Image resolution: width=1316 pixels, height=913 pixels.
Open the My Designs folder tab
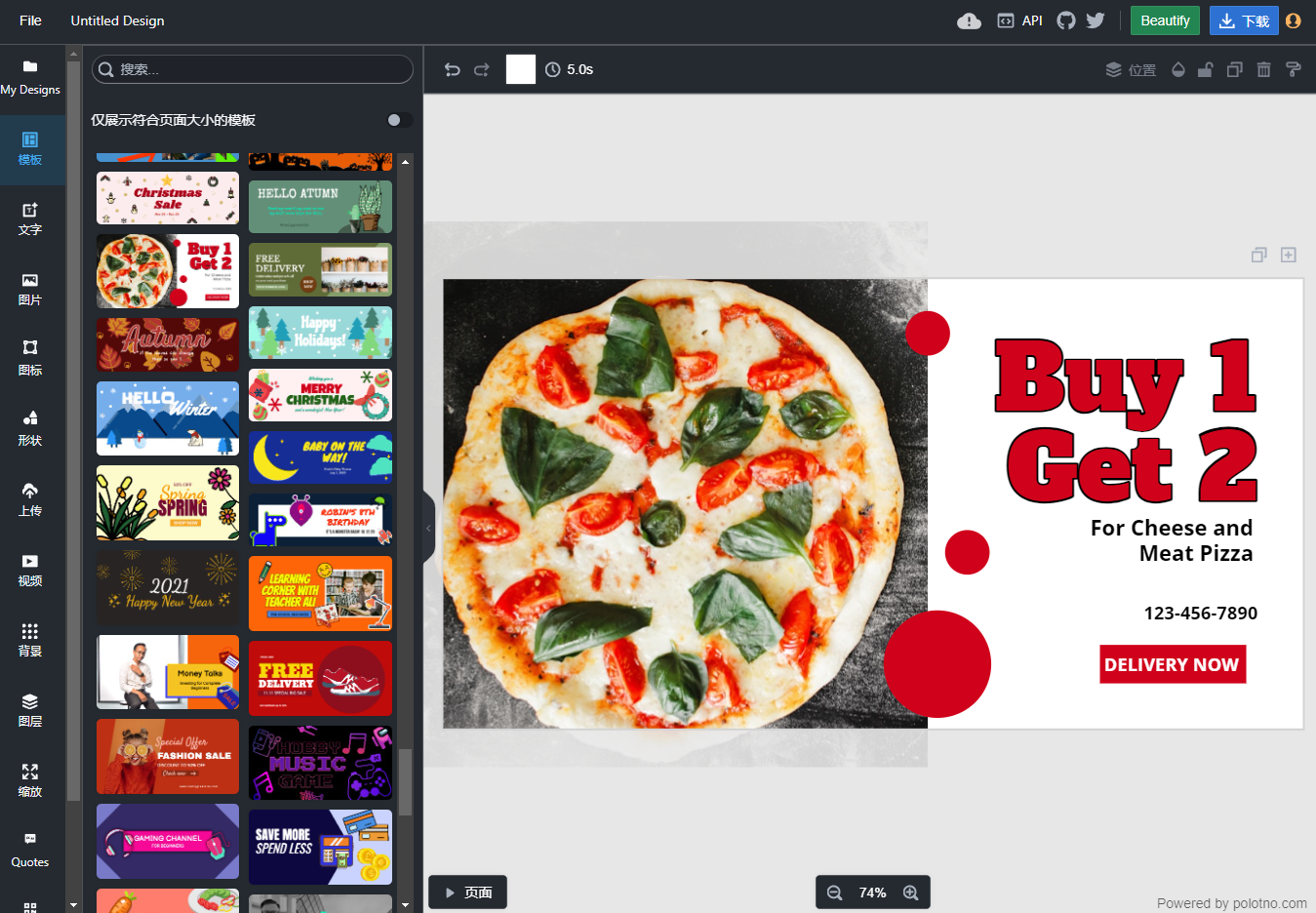[x=30, y=78]
